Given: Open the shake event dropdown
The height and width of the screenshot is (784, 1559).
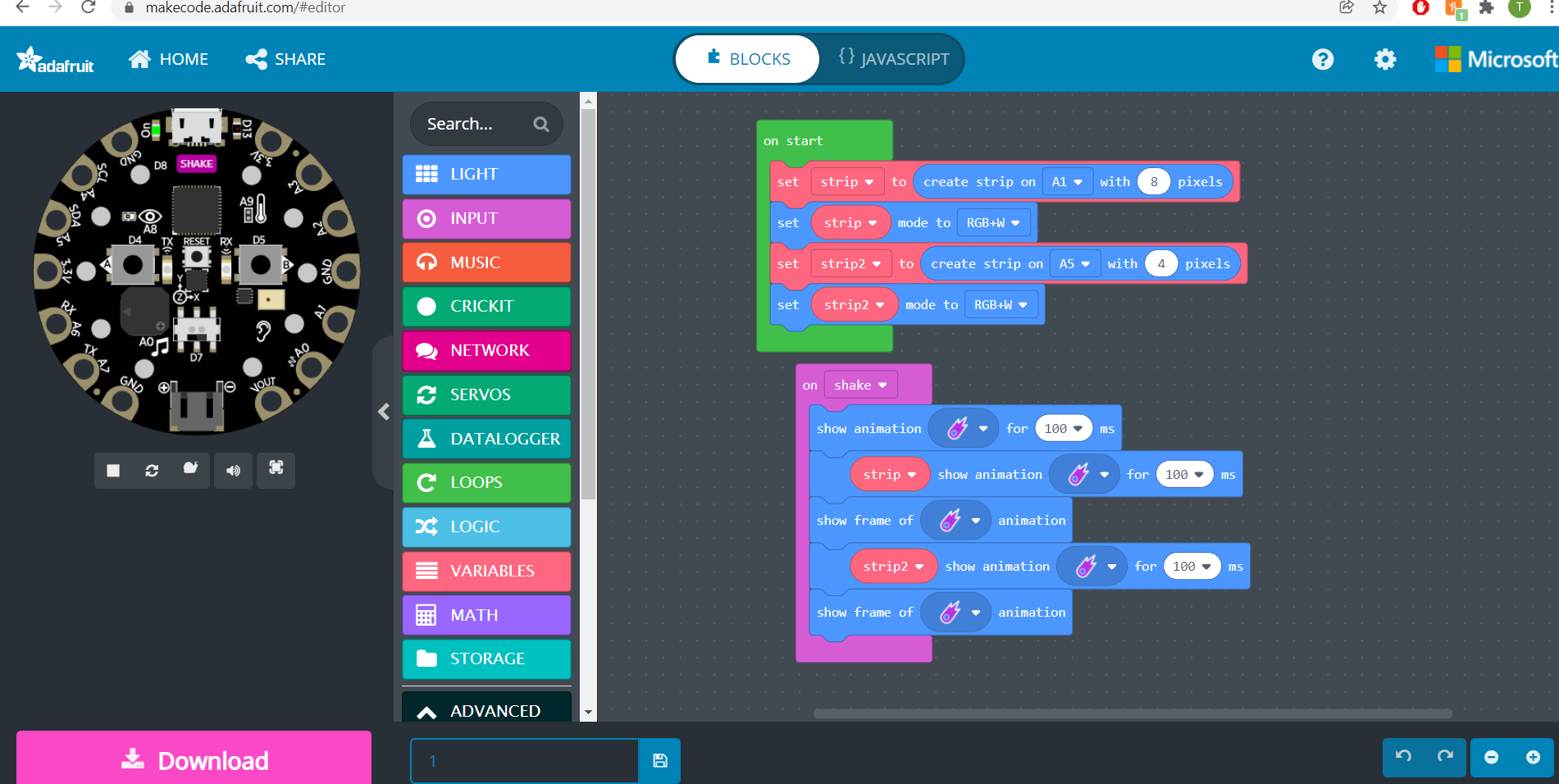Looking at the screenshot, I should [860, 385].
